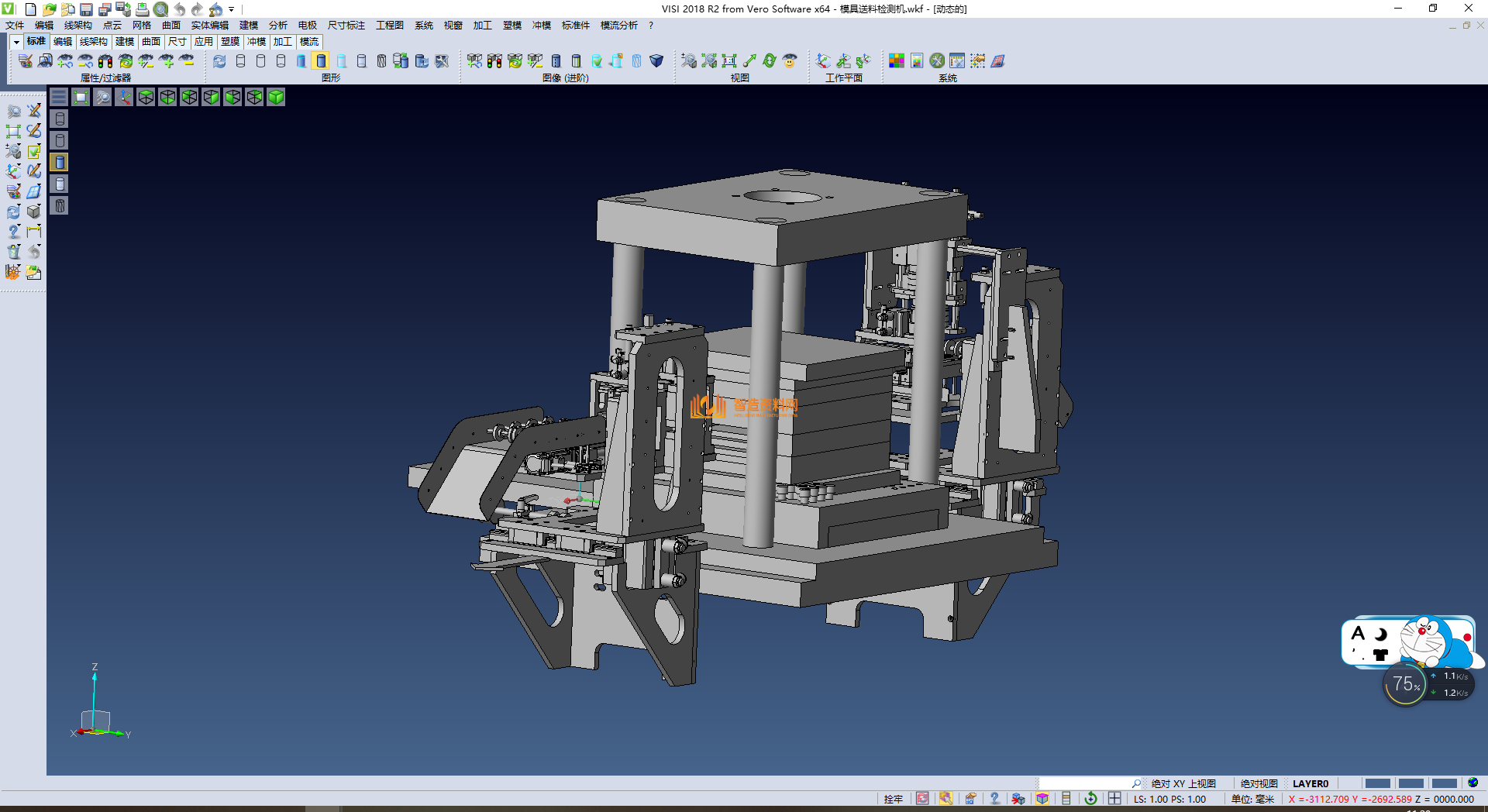Image resolution: width=1488 pixels, height=812 pixels.
Task: Click the first blue swatch next to LAYER0
Action: pos(1377,783)
